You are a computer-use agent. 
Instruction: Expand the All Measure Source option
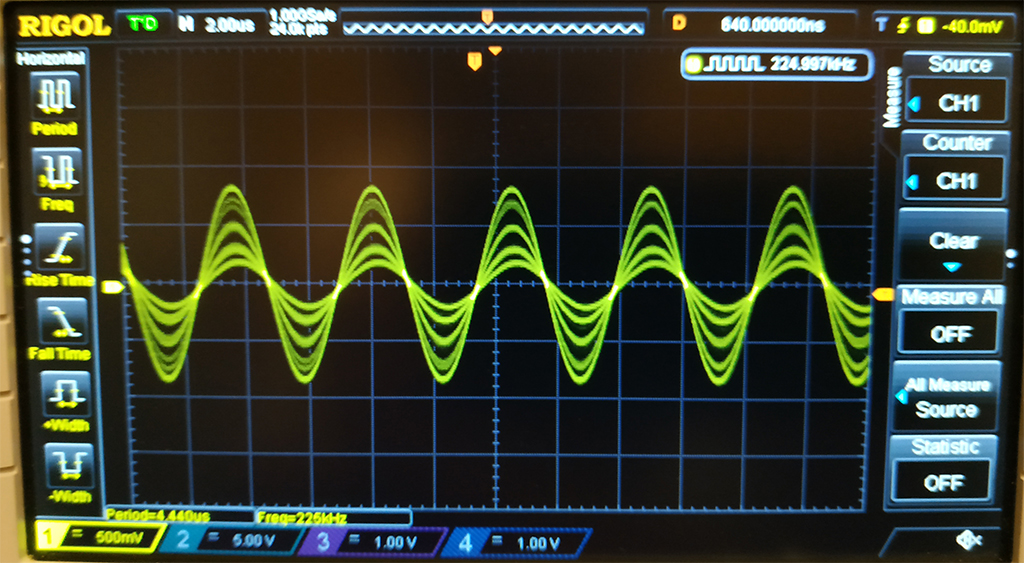coord(950,397)
